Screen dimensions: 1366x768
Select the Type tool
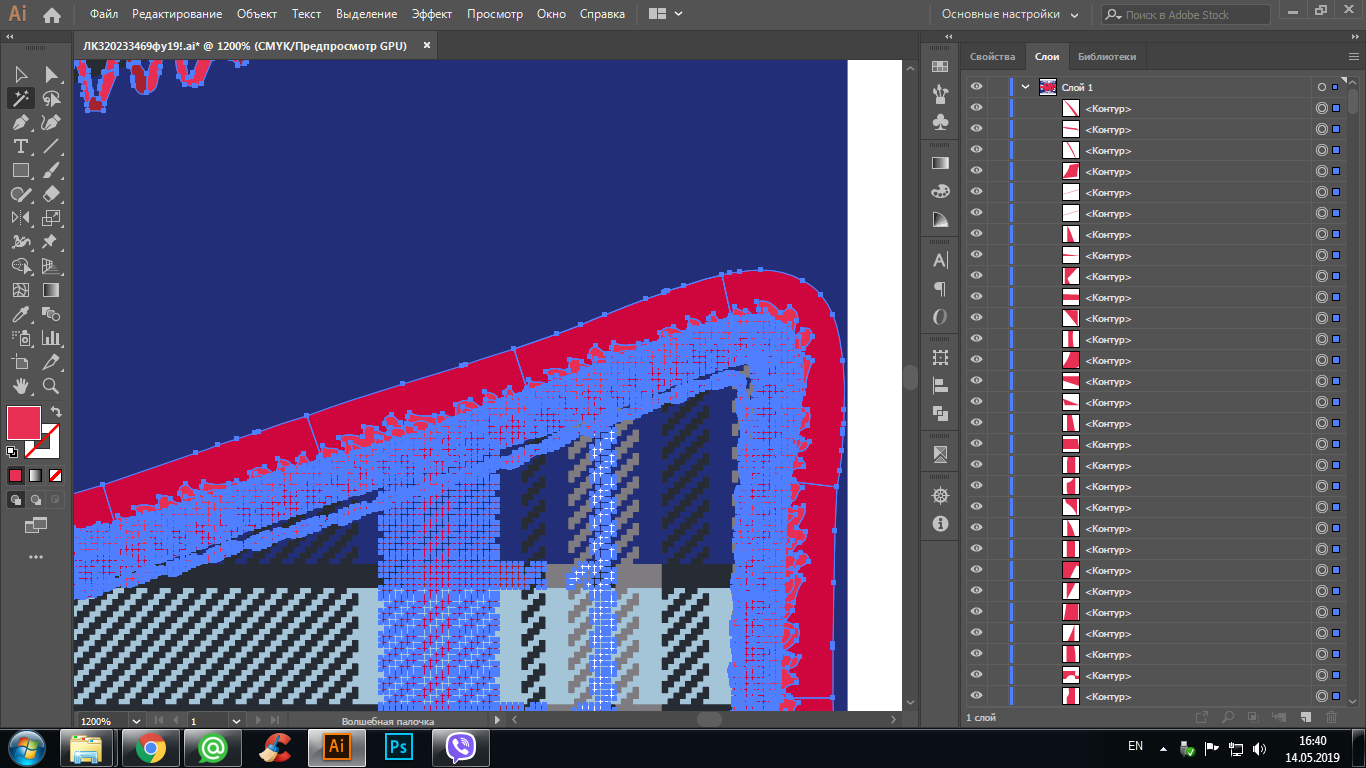(x=20, y=146)
